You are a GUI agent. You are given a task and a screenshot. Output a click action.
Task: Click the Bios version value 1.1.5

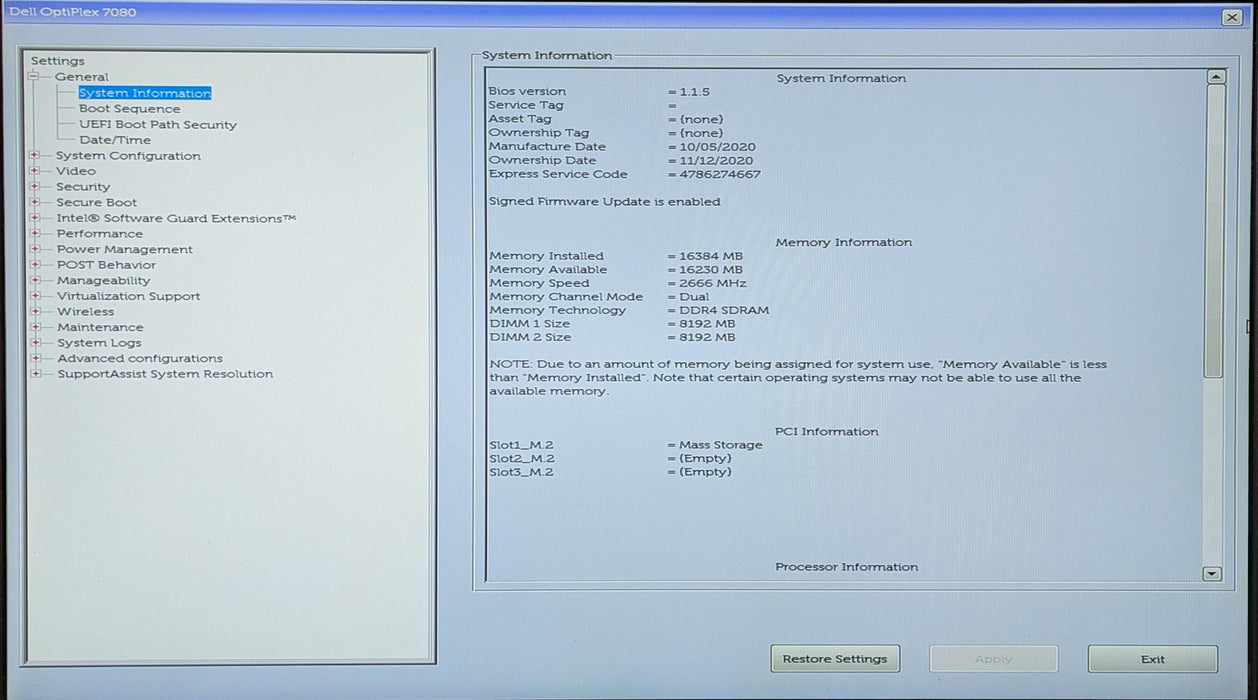[x=694, y=92]
